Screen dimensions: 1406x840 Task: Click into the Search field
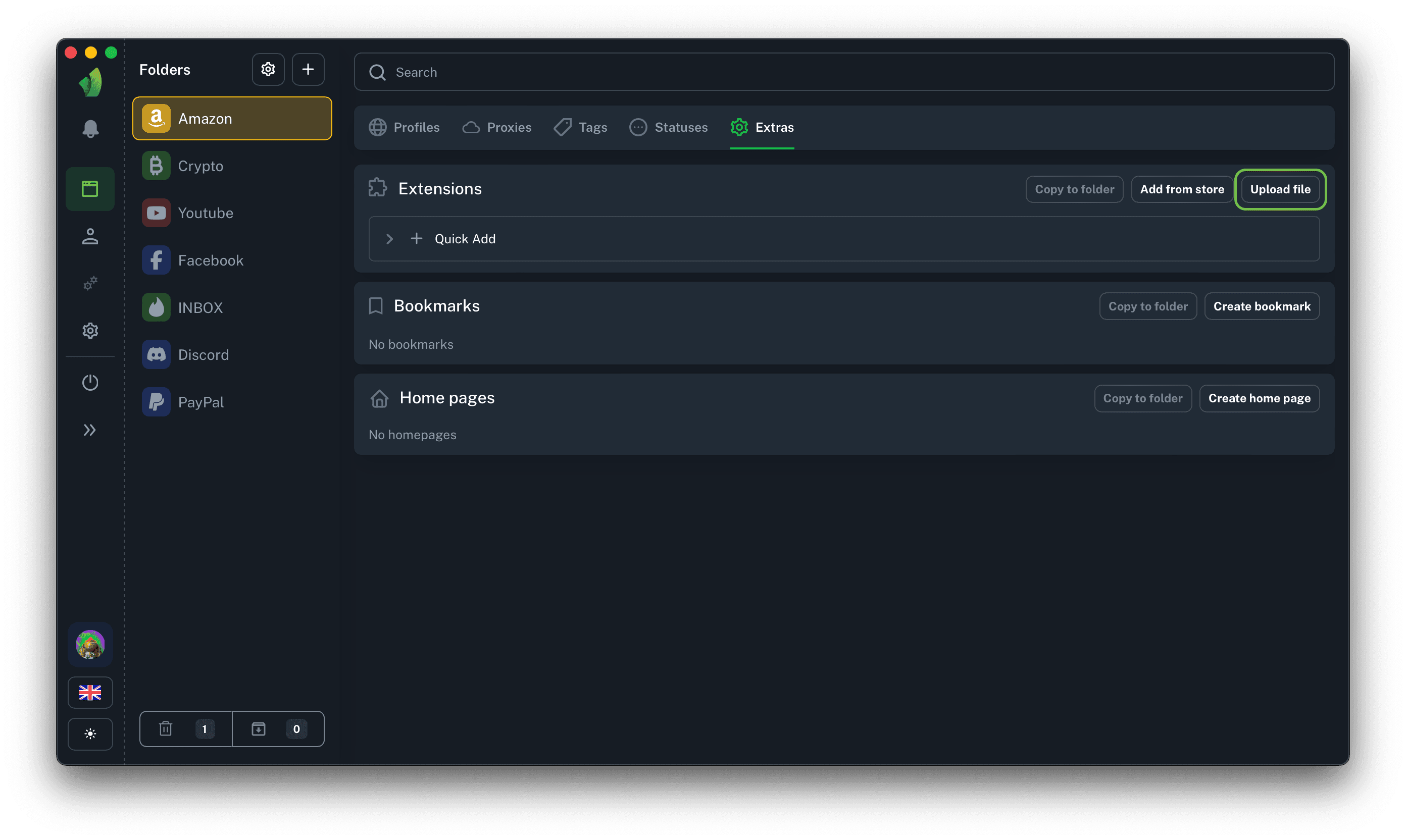click(844, 73)
